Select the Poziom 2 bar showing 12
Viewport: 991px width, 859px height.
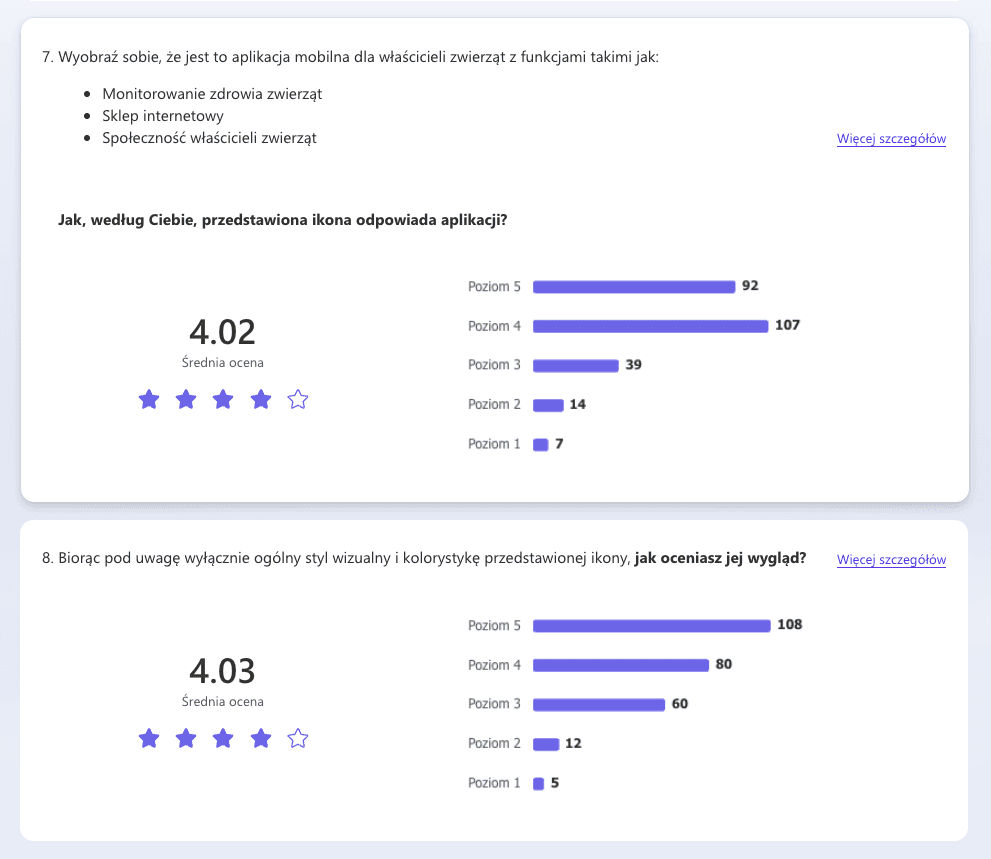pyautogui.click(x=546, y=745)
